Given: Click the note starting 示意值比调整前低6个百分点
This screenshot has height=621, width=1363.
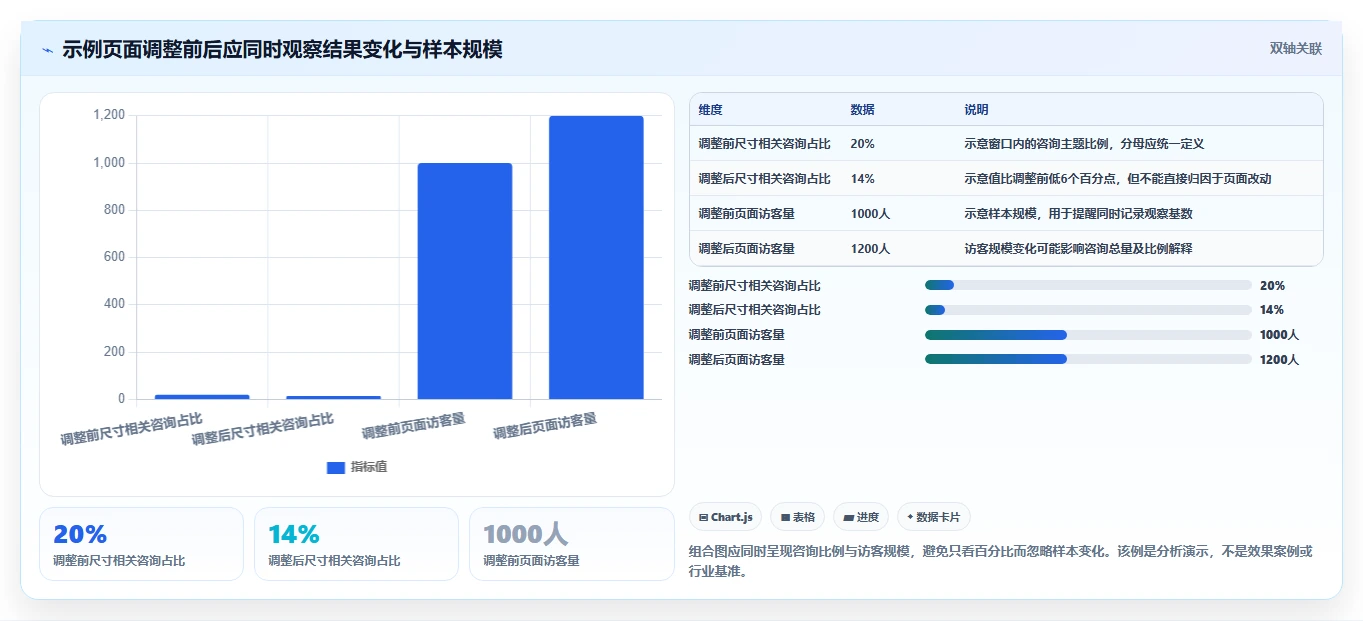Looking at the screenshot, I should [x=1117, y=179].
